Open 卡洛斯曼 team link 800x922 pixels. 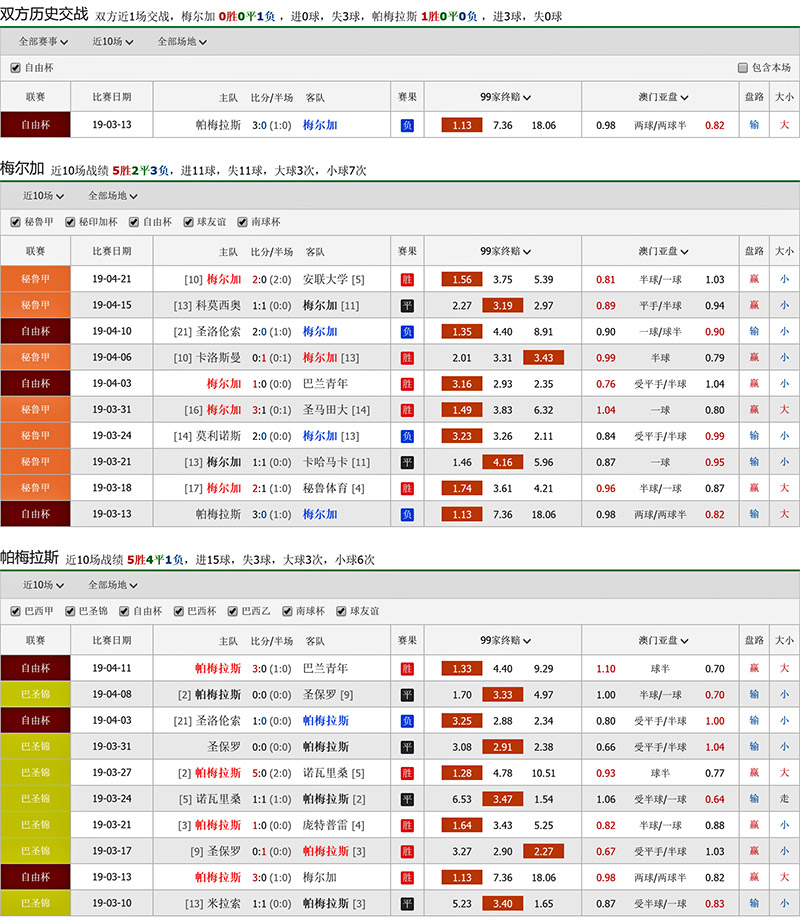coord(219,358)
